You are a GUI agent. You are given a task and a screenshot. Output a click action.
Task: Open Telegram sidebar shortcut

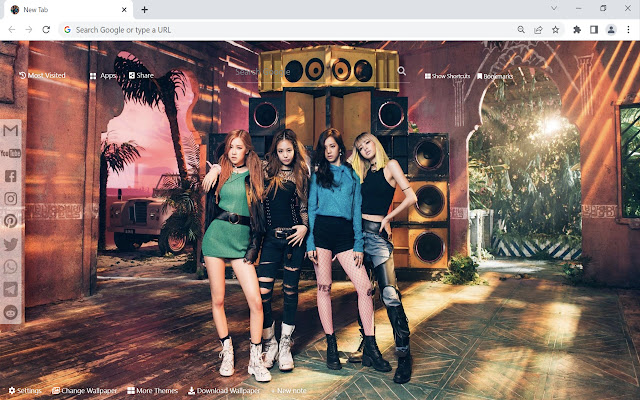pos(11,289)
